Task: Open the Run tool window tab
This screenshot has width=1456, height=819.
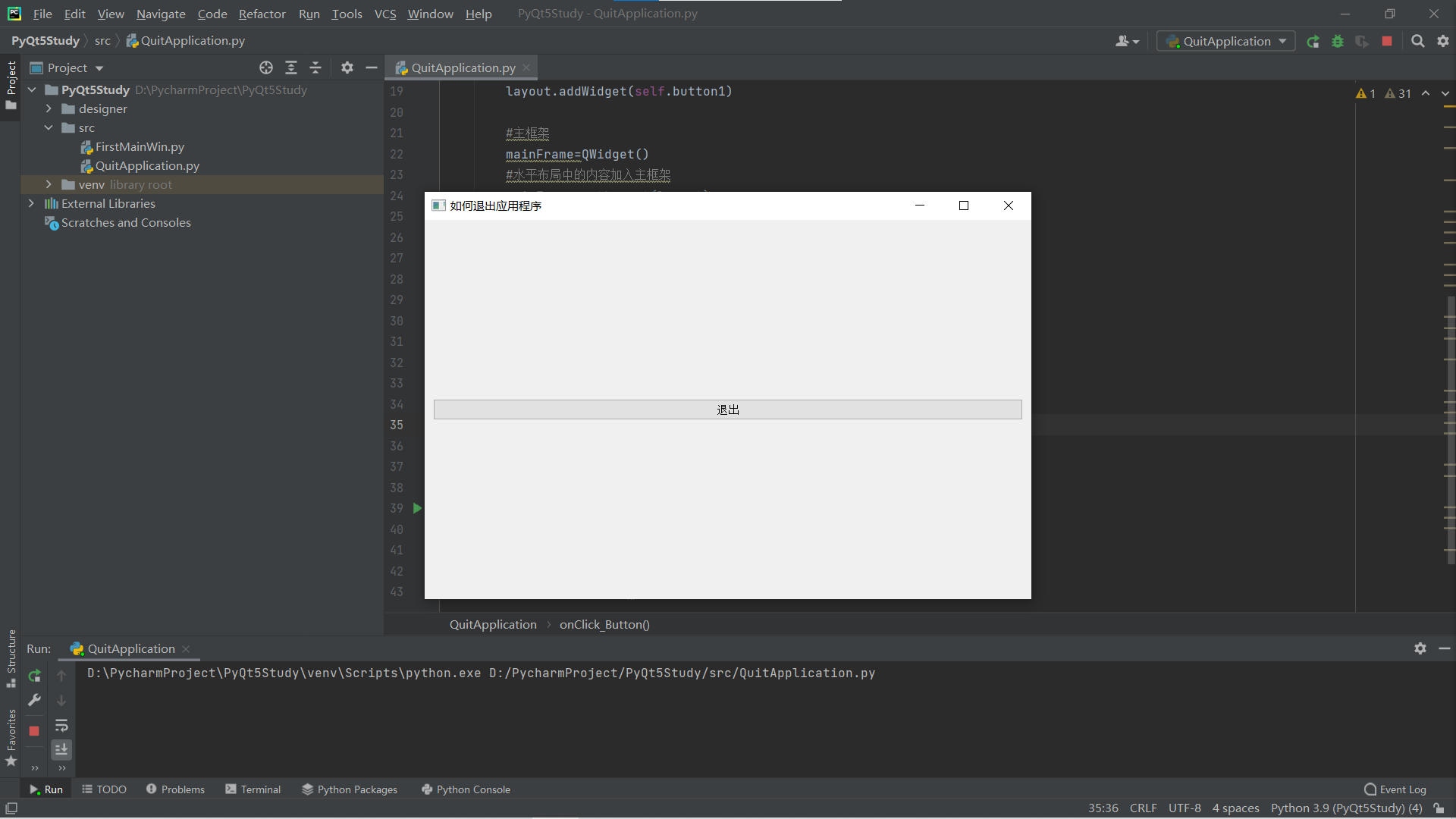Action: (x=46, y=789)
